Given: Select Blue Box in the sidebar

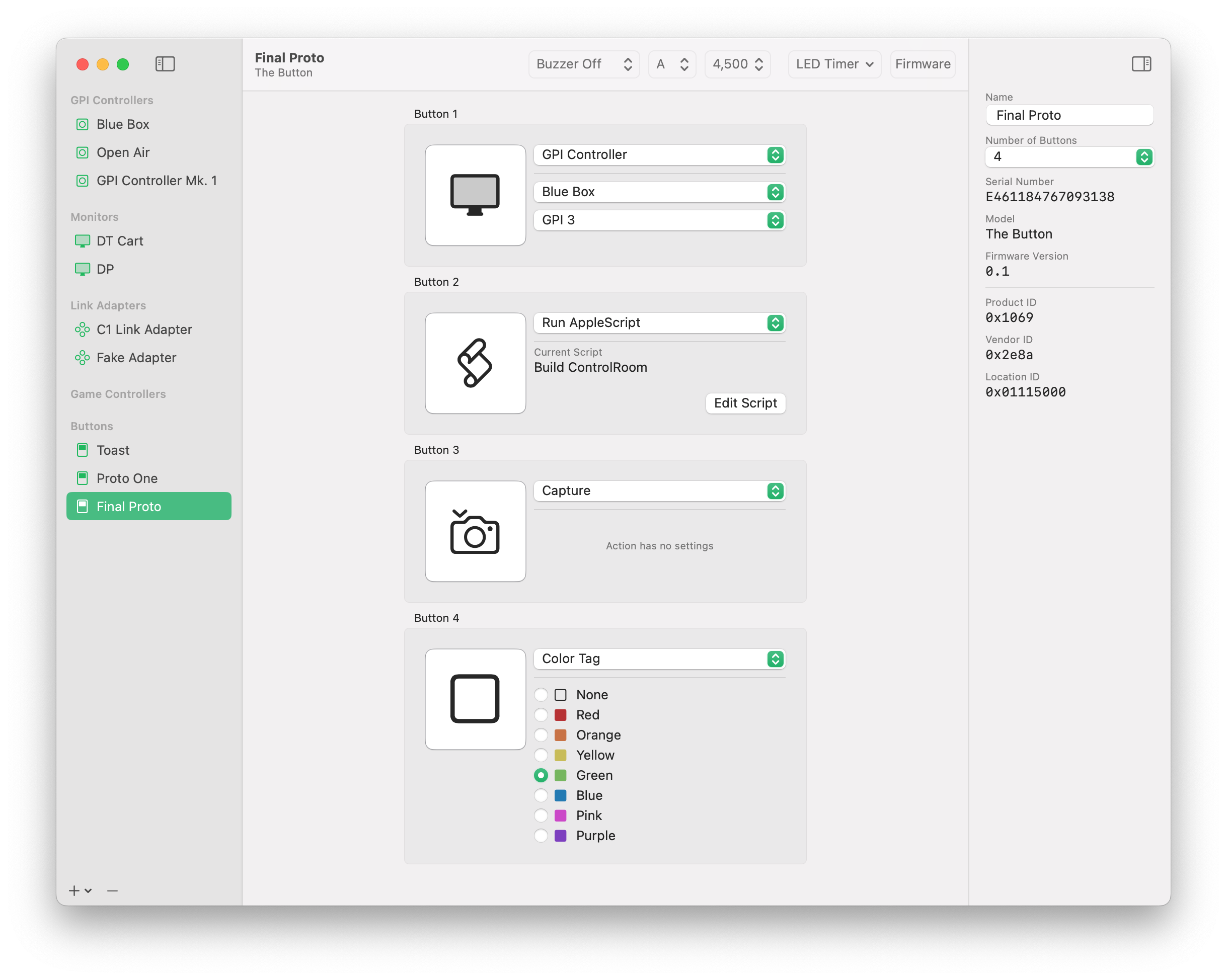Looking at the screenshot, I should [122, 124].
